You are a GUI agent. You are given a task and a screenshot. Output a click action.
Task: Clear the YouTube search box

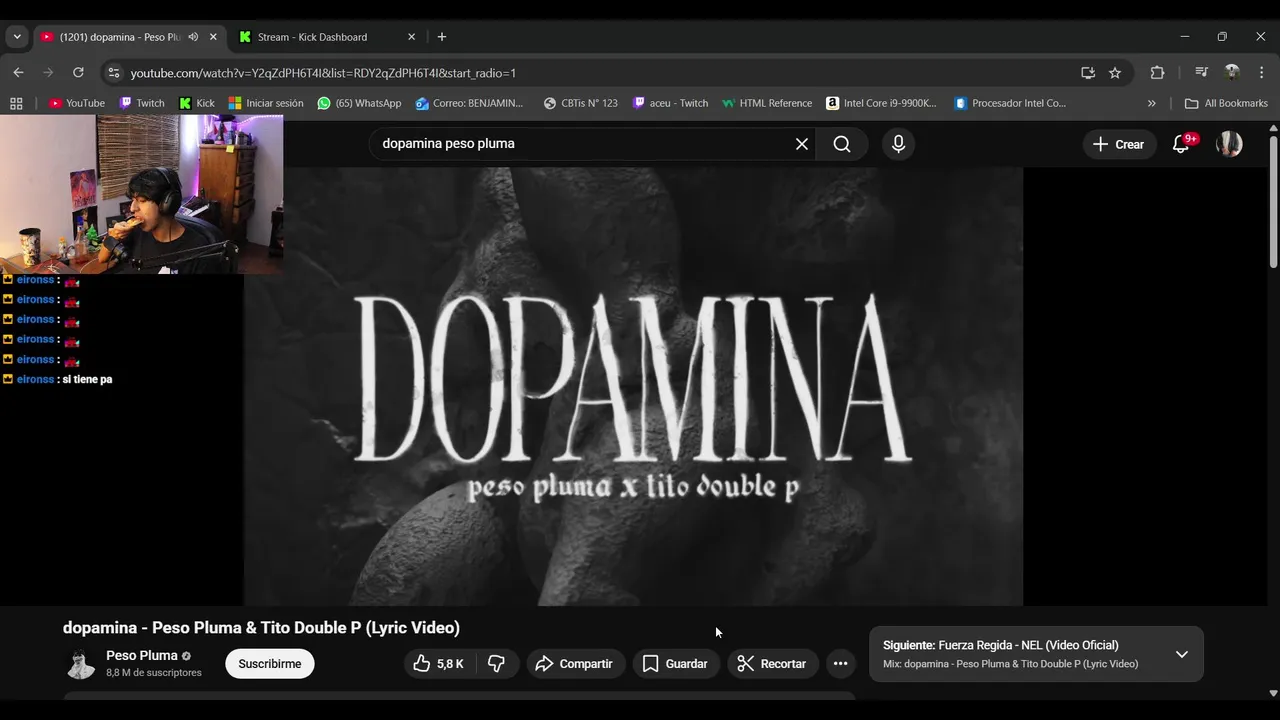[802, 144]
